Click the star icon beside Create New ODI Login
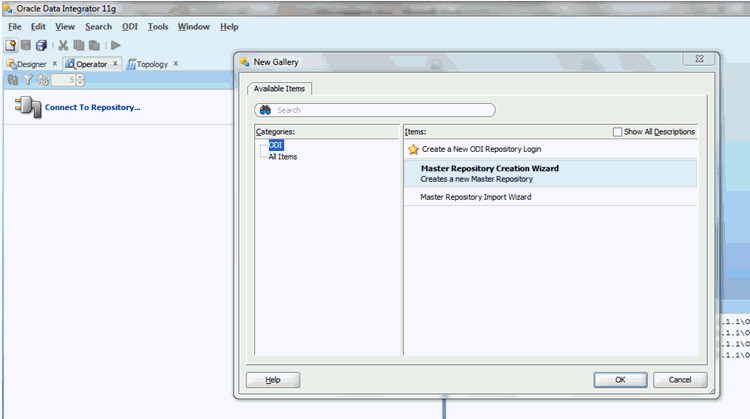750x419 pixels. tap(413, 149)
